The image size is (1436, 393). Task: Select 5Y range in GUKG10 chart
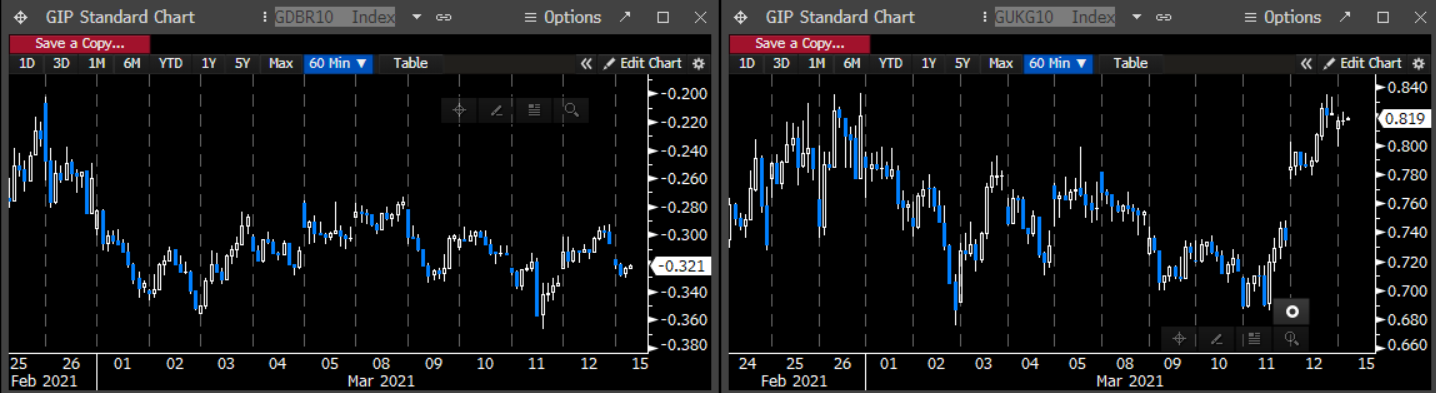(x=962, y=63)
